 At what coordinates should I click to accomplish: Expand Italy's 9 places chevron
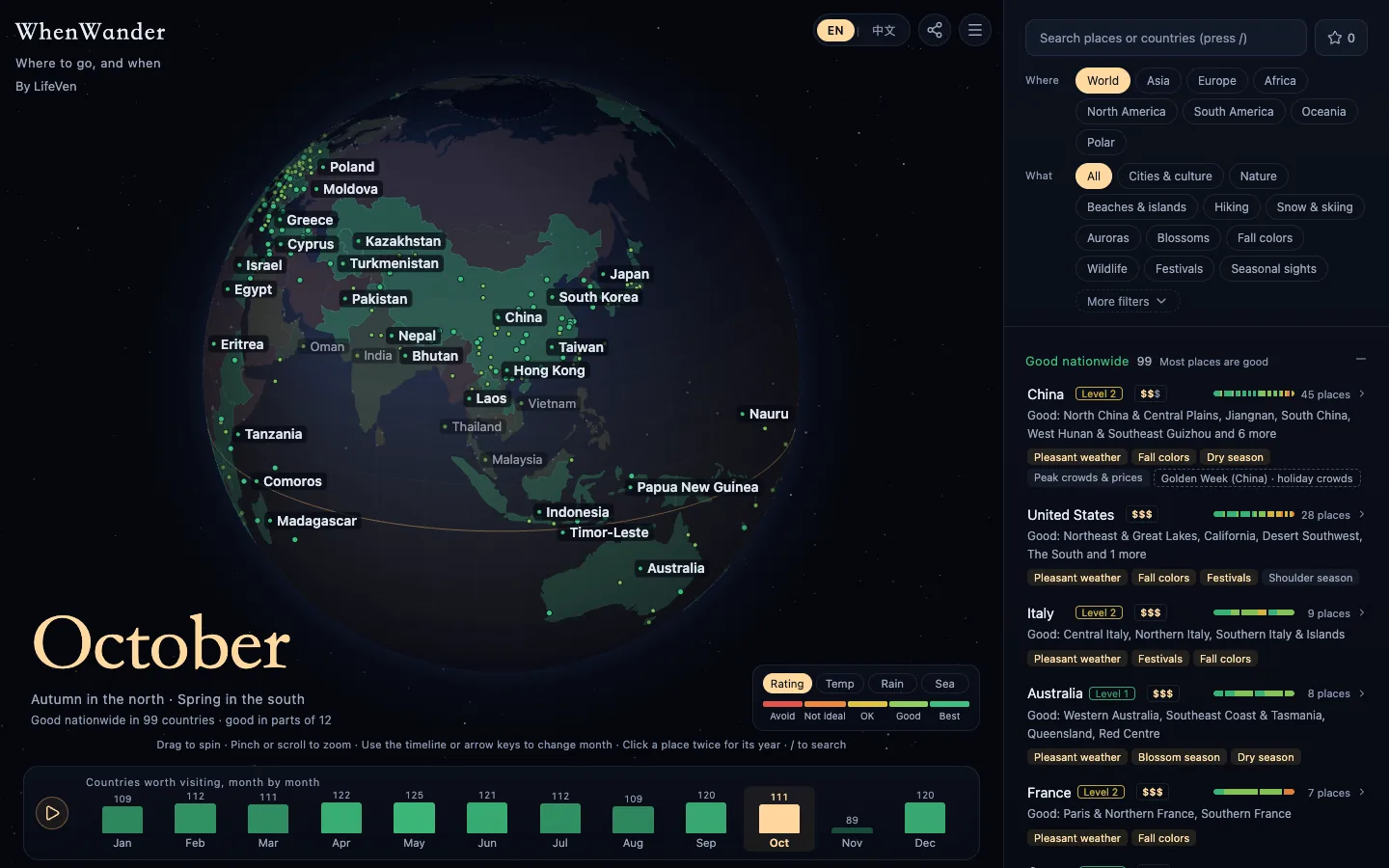click(x=1362, y=612)
